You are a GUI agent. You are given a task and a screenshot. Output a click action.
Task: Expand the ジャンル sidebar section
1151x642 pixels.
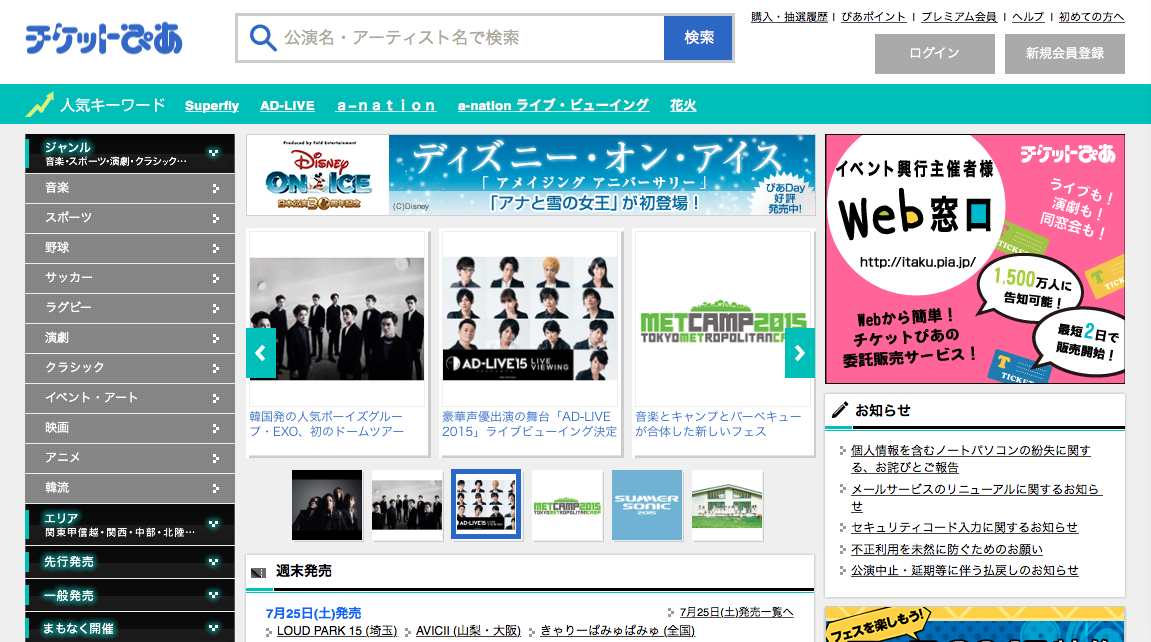tap(130, 153)
